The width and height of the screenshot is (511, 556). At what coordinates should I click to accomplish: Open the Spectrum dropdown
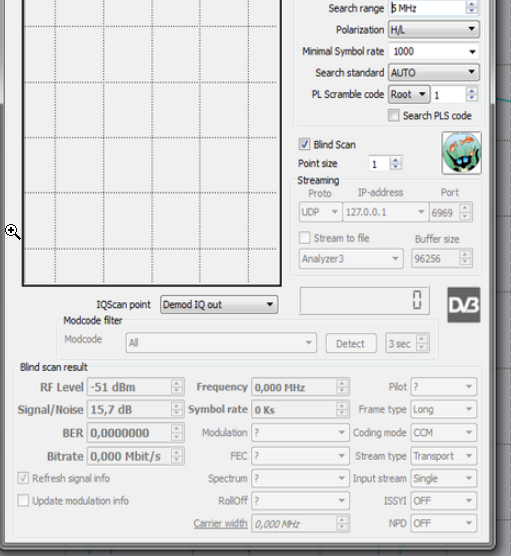tap(300, 478)
